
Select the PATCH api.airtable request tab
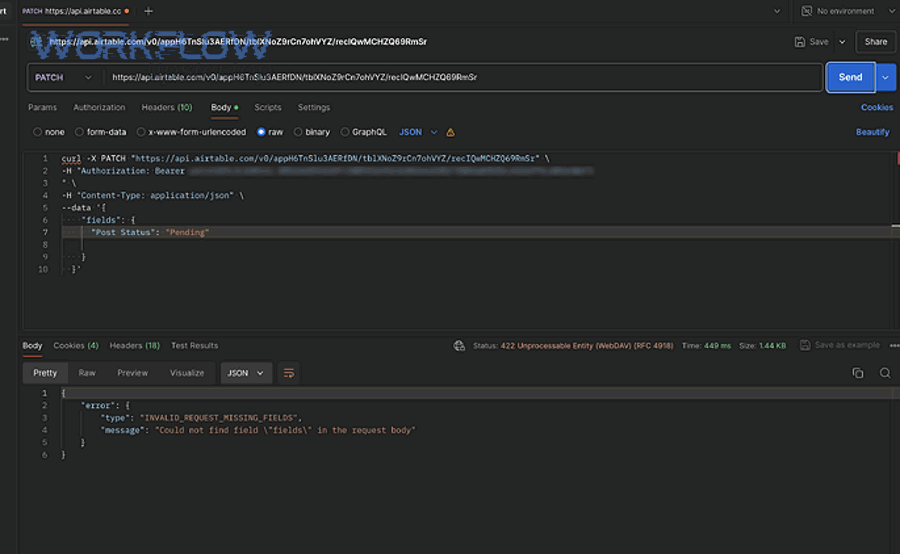click(76, 11)
